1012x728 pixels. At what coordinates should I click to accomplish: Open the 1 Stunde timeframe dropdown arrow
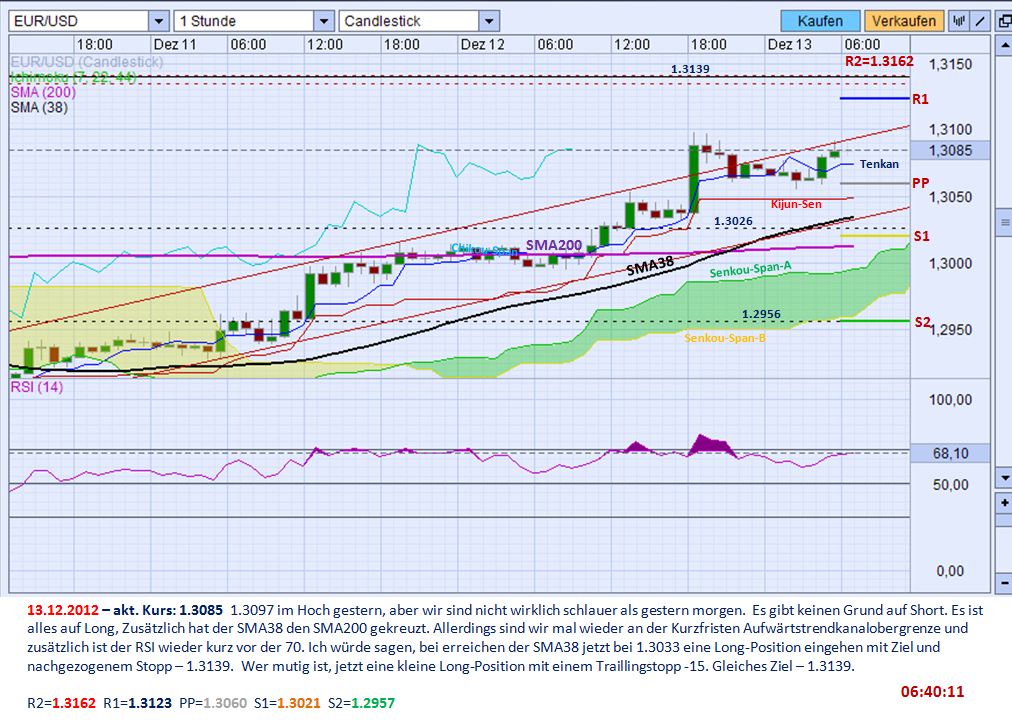click(x=324, y=21)
